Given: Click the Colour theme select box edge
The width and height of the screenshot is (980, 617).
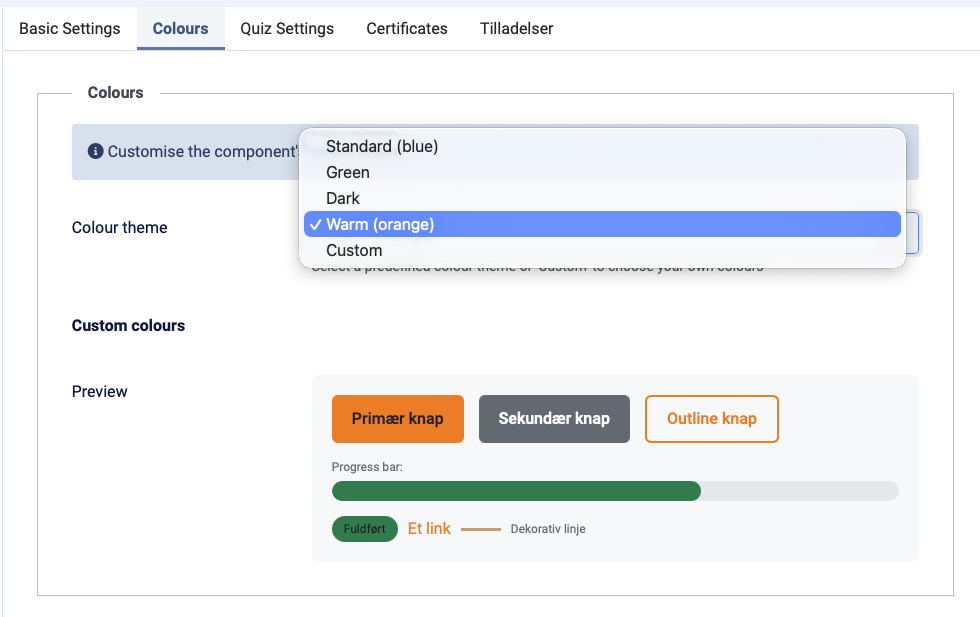Looking at the screenshot, I should click(912, 232).
